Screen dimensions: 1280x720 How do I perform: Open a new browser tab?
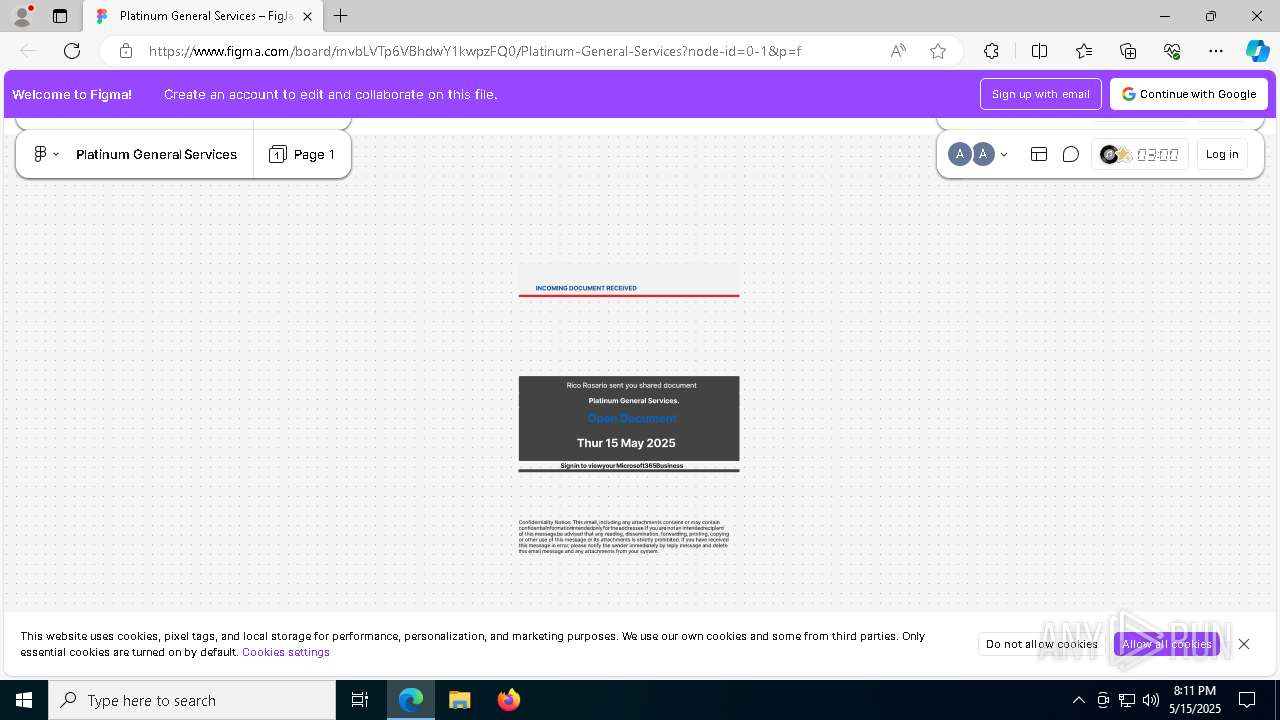click(341, 16)
